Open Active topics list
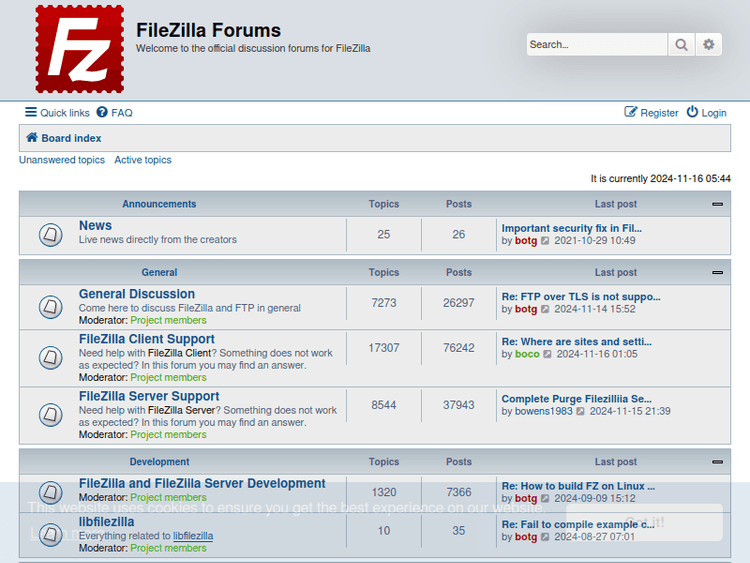The width and height of the screenshot is (750, 563). (143, 160)
